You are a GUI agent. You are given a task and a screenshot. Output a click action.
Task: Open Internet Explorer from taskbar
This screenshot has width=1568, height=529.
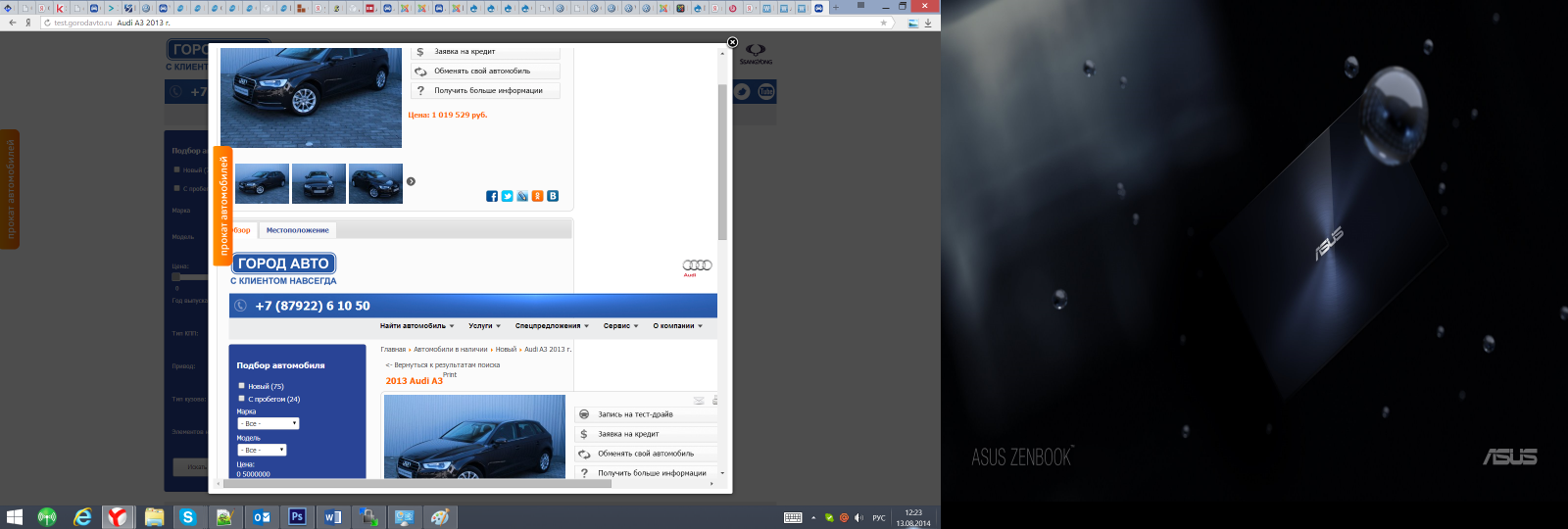point(82,516)
